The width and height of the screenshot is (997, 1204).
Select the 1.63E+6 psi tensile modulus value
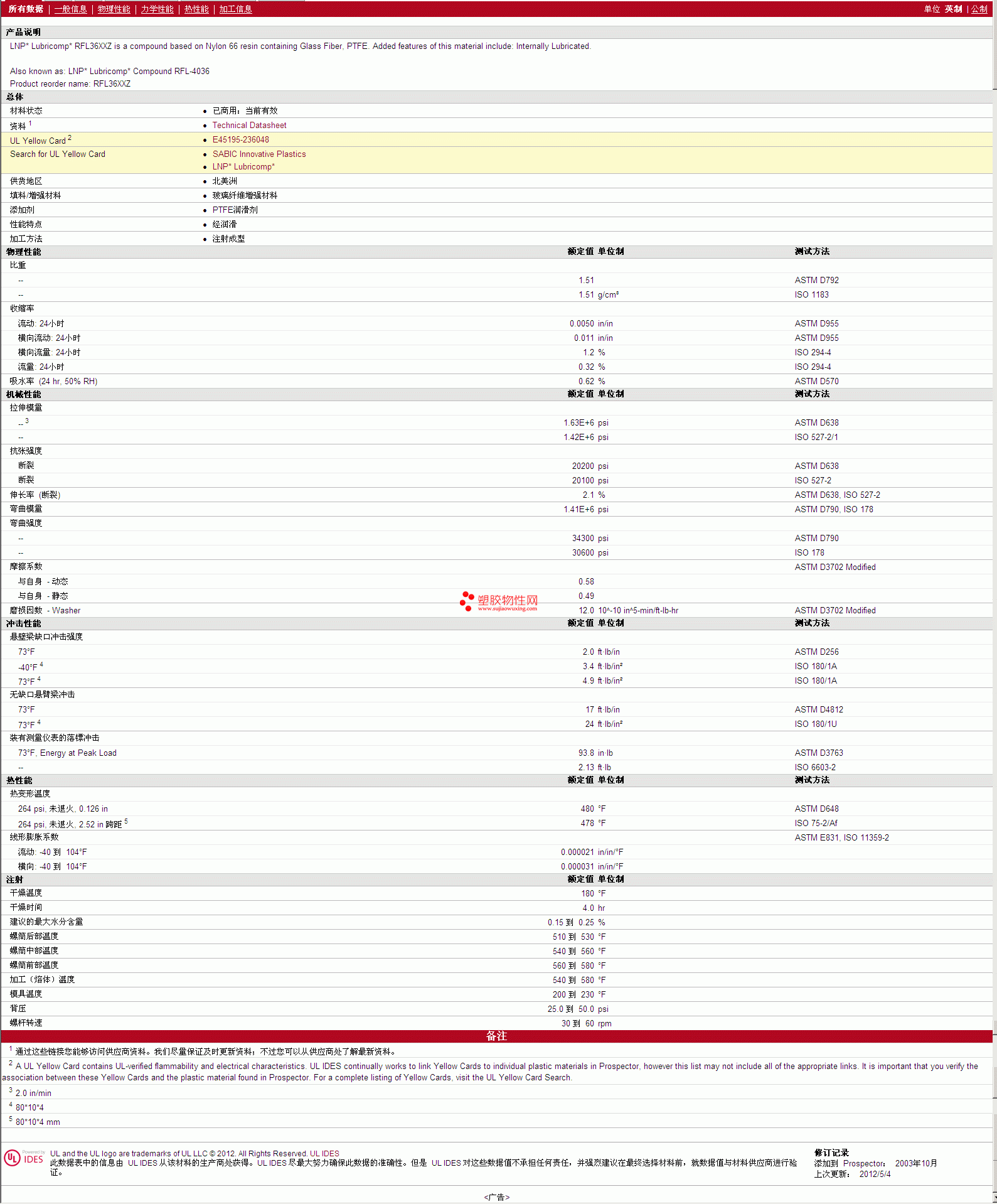pos(585,423)
